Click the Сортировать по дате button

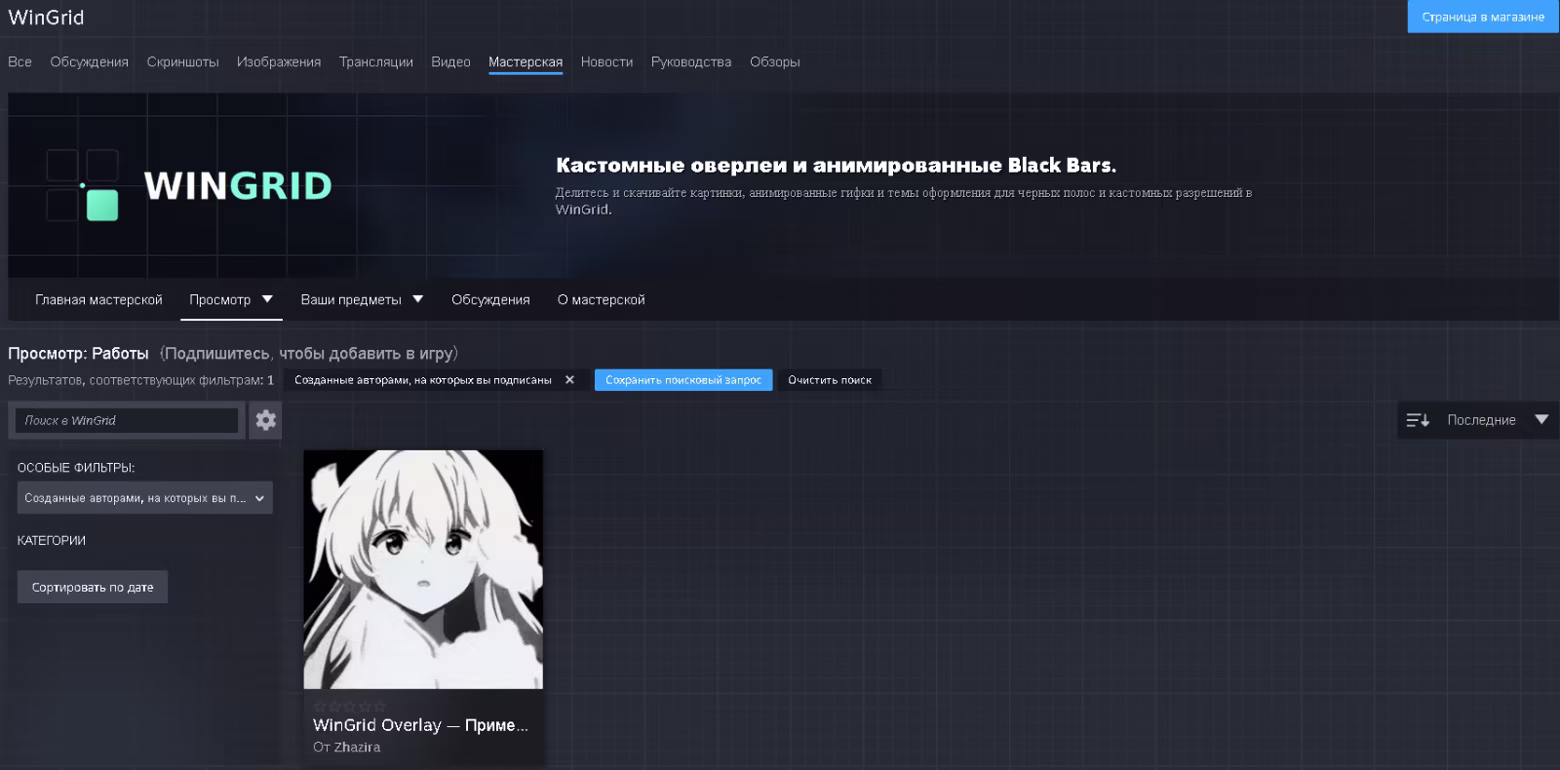pos(92,587)
